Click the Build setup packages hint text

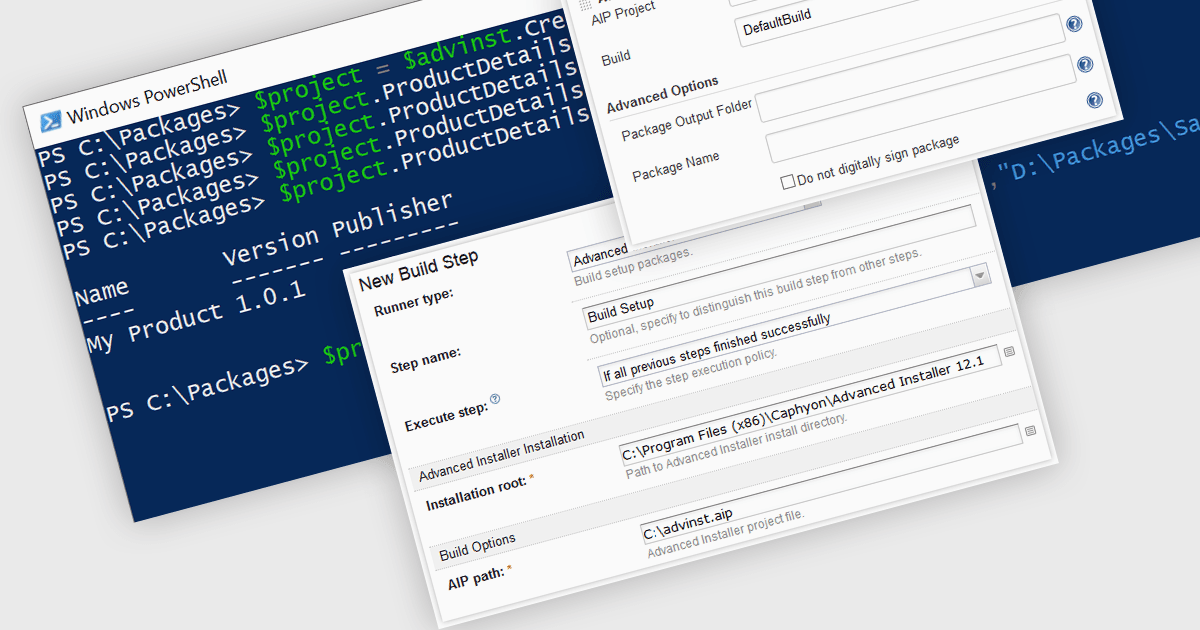634,267
